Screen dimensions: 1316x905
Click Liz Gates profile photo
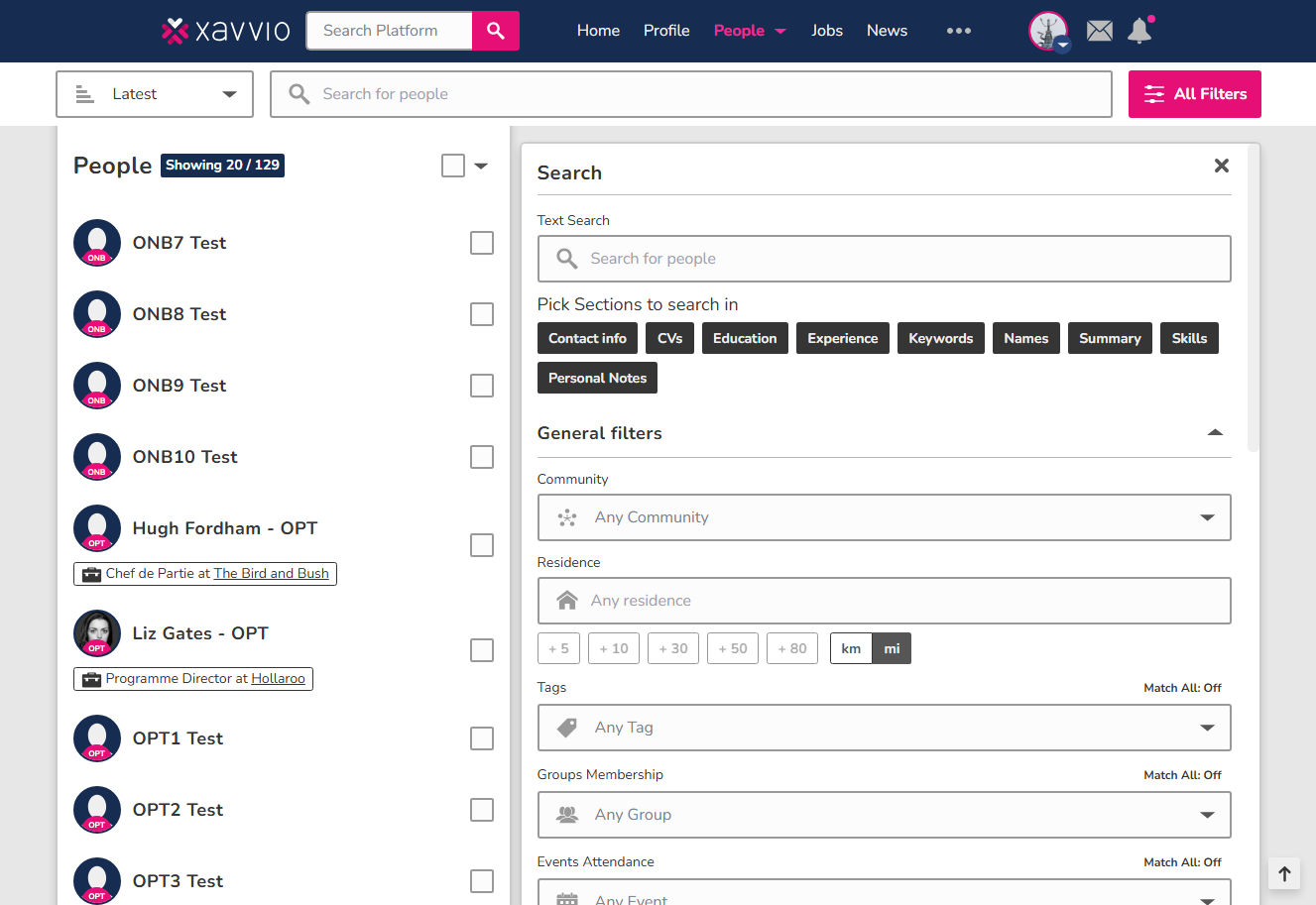[x=97, y=633]
